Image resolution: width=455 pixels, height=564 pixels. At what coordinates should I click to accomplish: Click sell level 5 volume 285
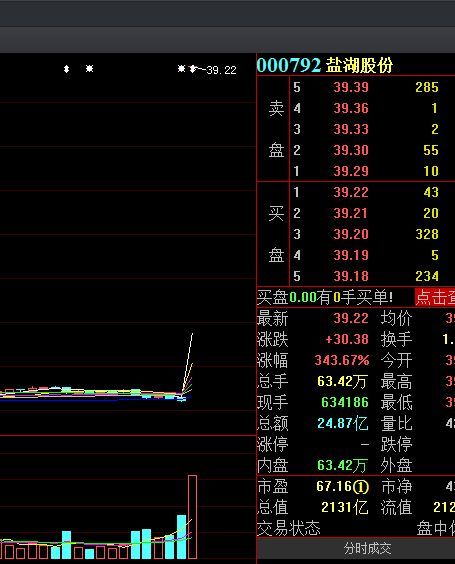pyautogui.click(x=427, y=87)
